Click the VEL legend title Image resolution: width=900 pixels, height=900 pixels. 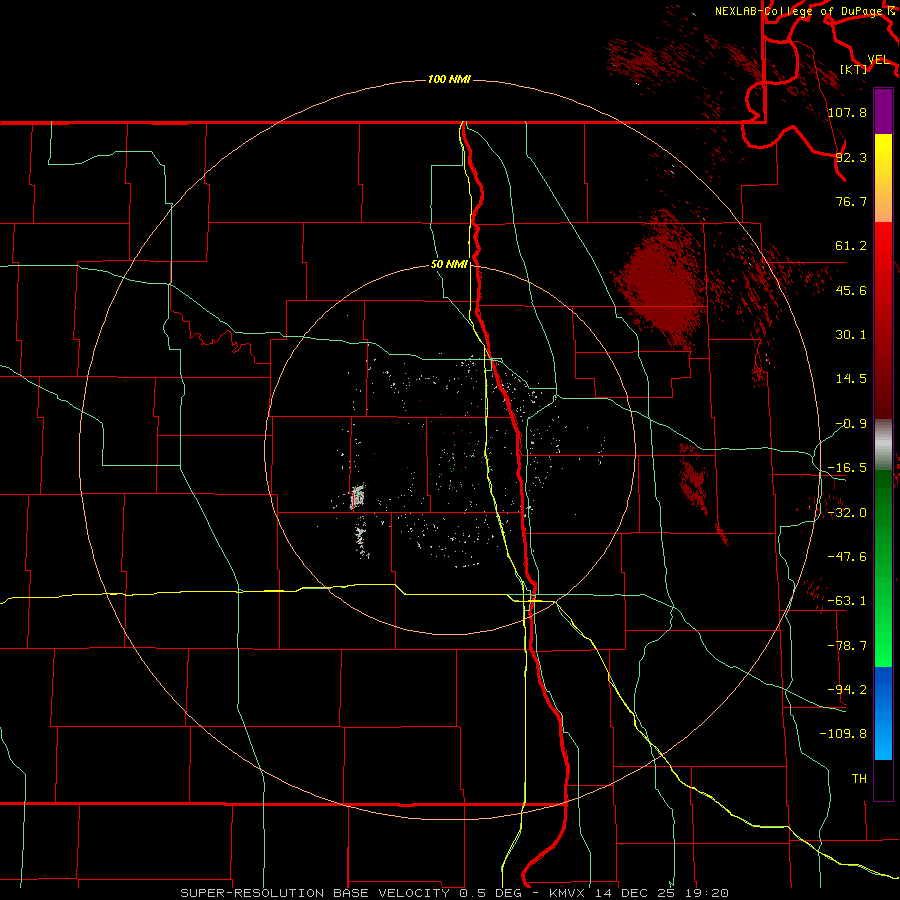[x=878, y=60]
